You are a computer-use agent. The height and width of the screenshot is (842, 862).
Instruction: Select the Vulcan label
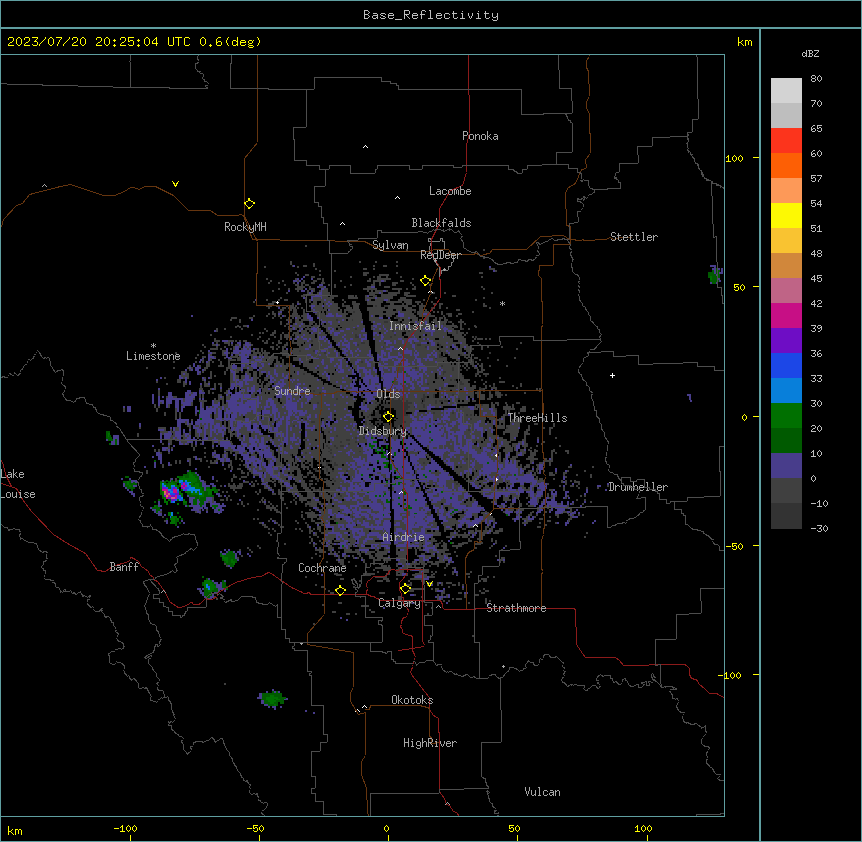coord(542,792)
